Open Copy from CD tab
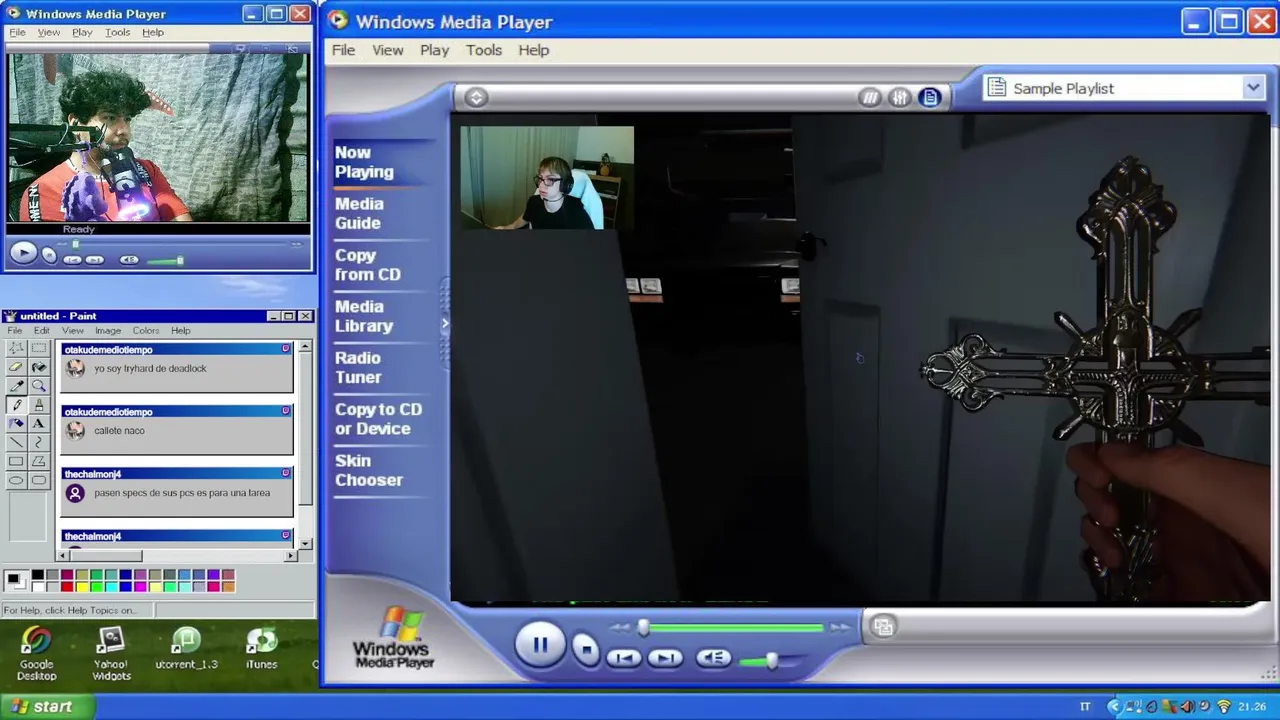The width and height of the screenshot is (1280, 720). (x=367, y=265)
